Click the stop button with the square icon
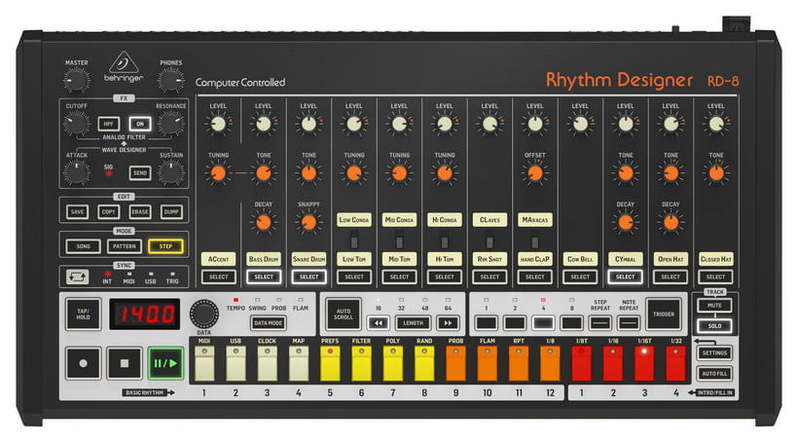Viewport: 798px width, 443px height. [124, 363]
